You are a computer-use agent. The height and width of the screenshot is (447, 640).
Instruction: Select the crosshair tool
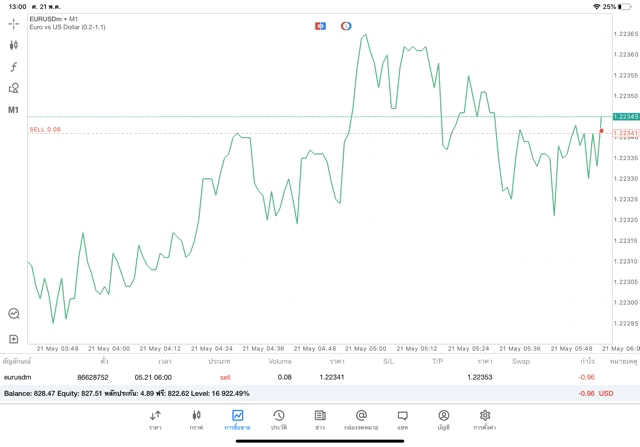[13, 24]
